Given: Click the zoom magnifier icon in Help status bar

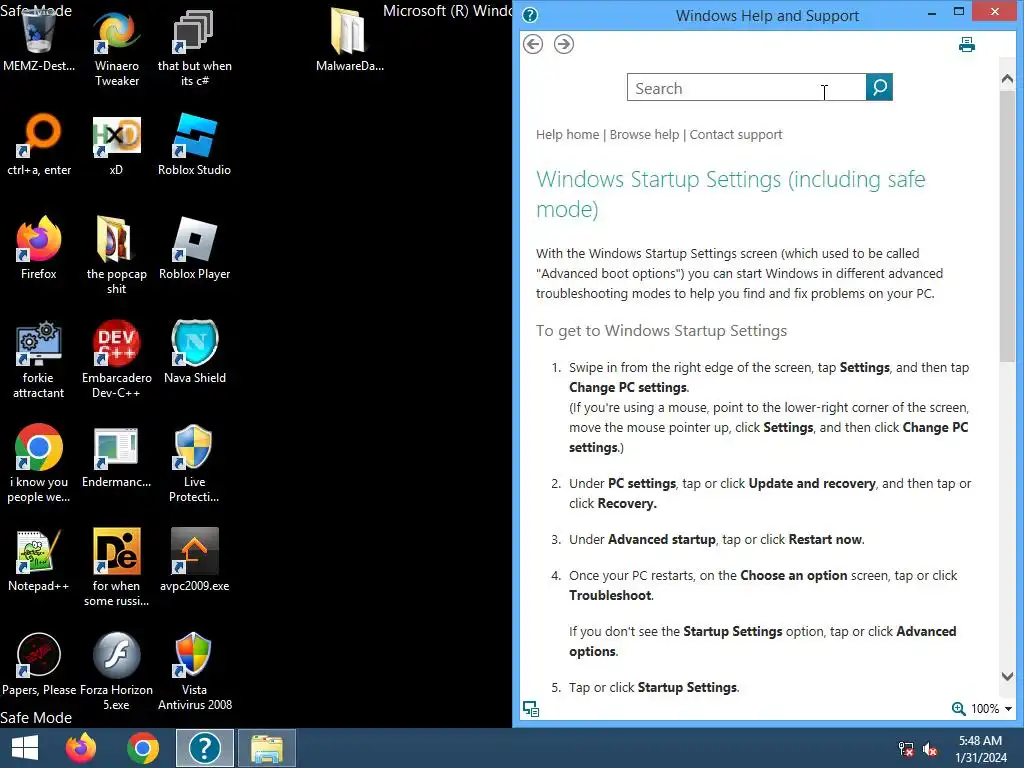Looking at the screenshot, I should 958,709.
